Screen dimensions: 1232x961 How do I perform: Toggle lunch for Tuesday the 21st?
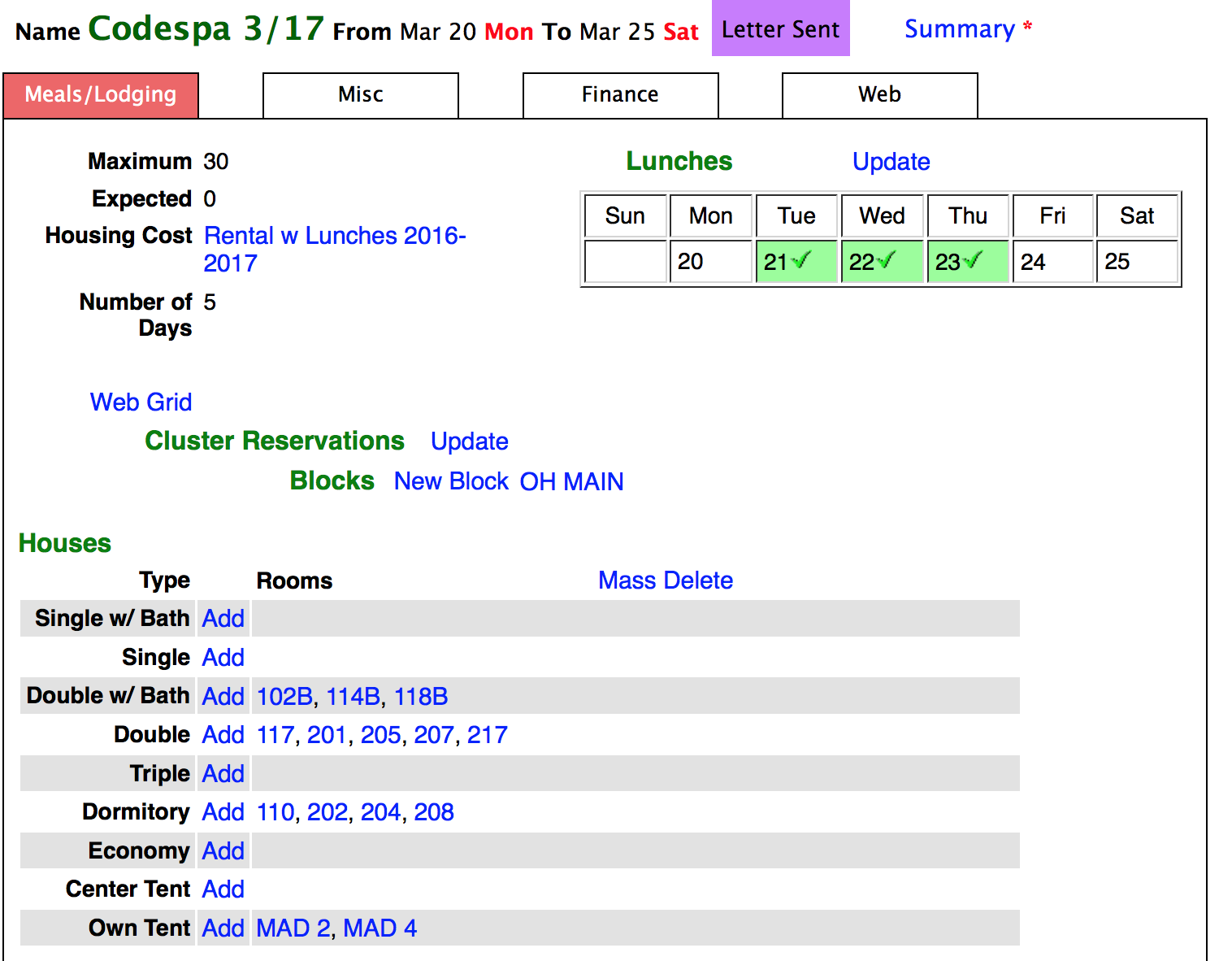click(x=796, y=262)
